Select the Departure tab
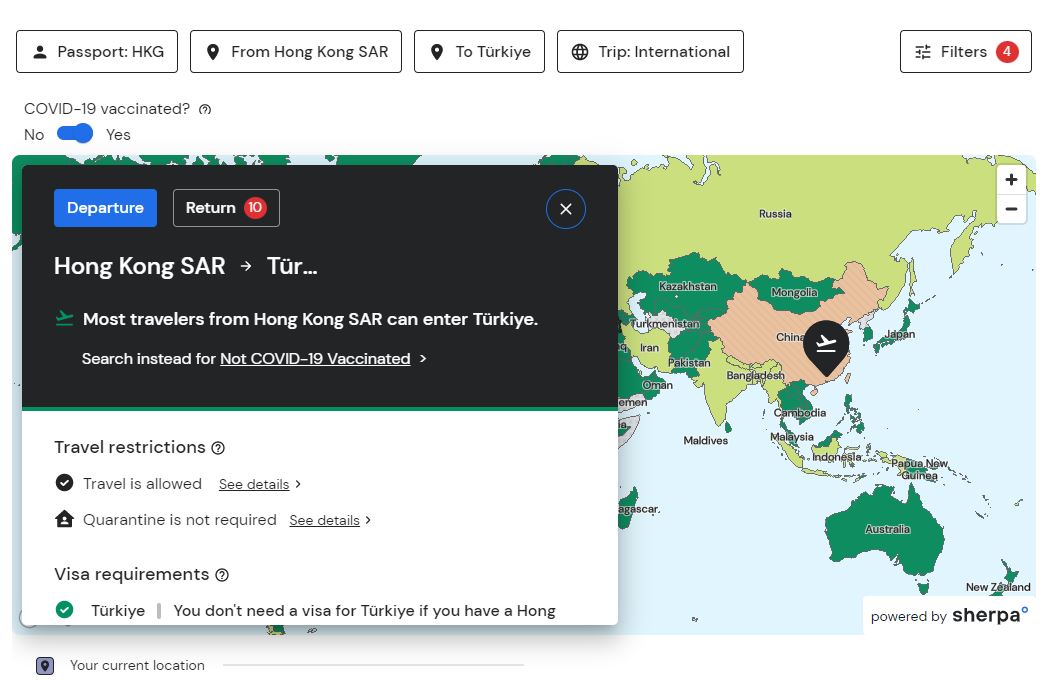The height and width of the screenshot is (682, 1064). (x=105, y=208)
